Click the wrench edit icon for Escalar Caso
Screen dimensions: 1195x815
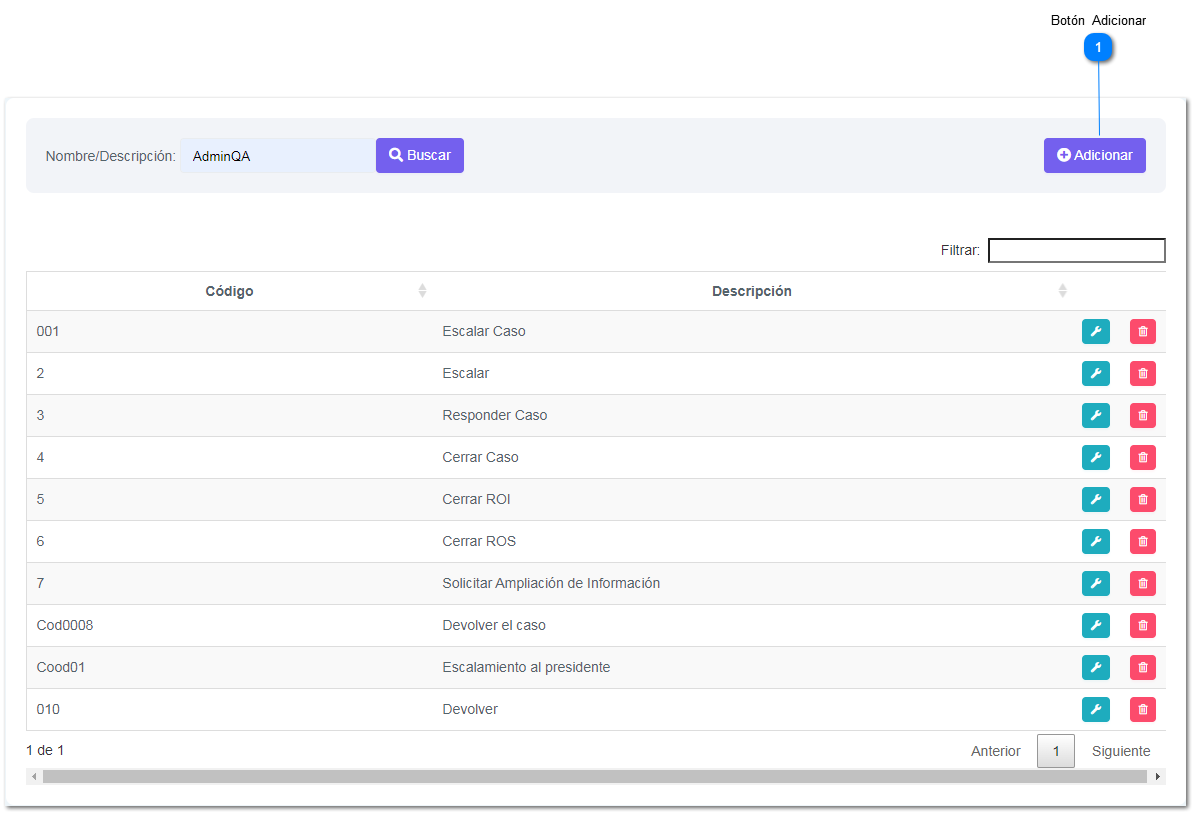1095,332
